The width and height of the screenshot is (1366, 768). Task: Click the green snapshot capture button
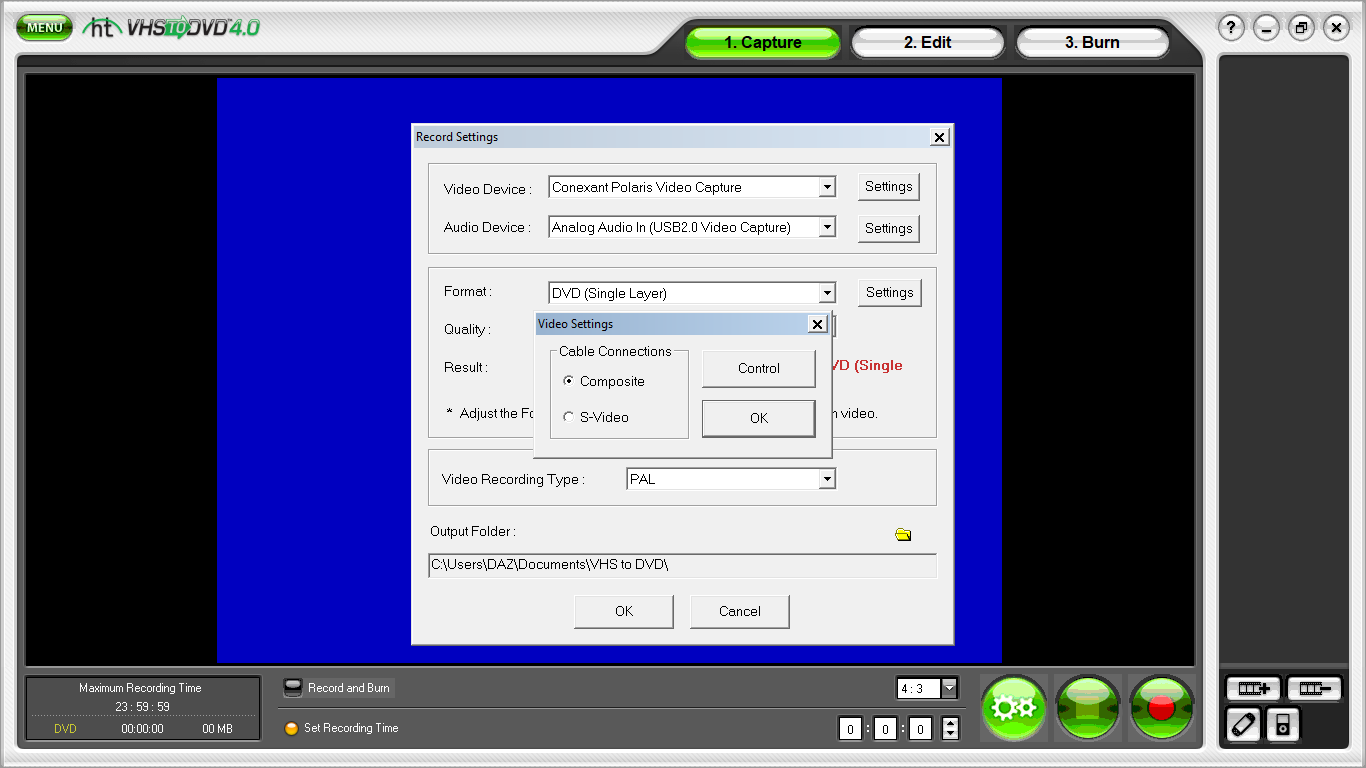pos(1088,708)
